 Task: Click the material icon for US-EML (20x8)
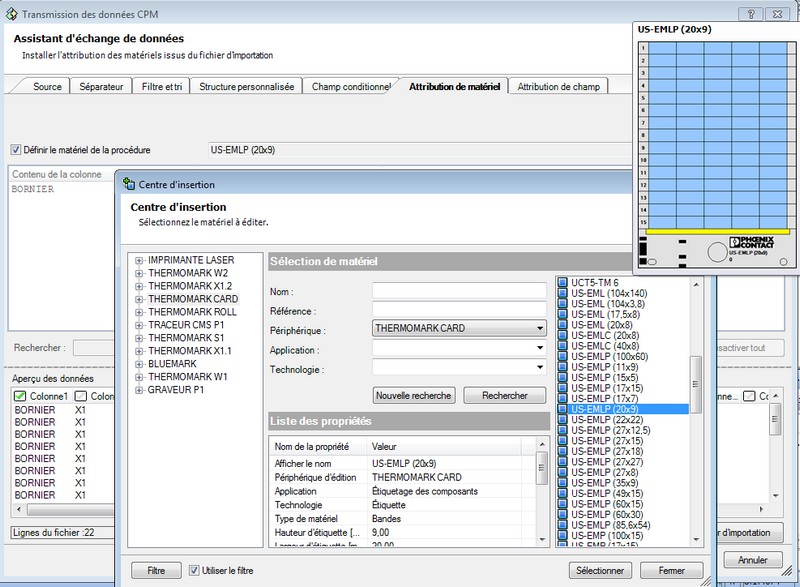[x=562, y=325]
